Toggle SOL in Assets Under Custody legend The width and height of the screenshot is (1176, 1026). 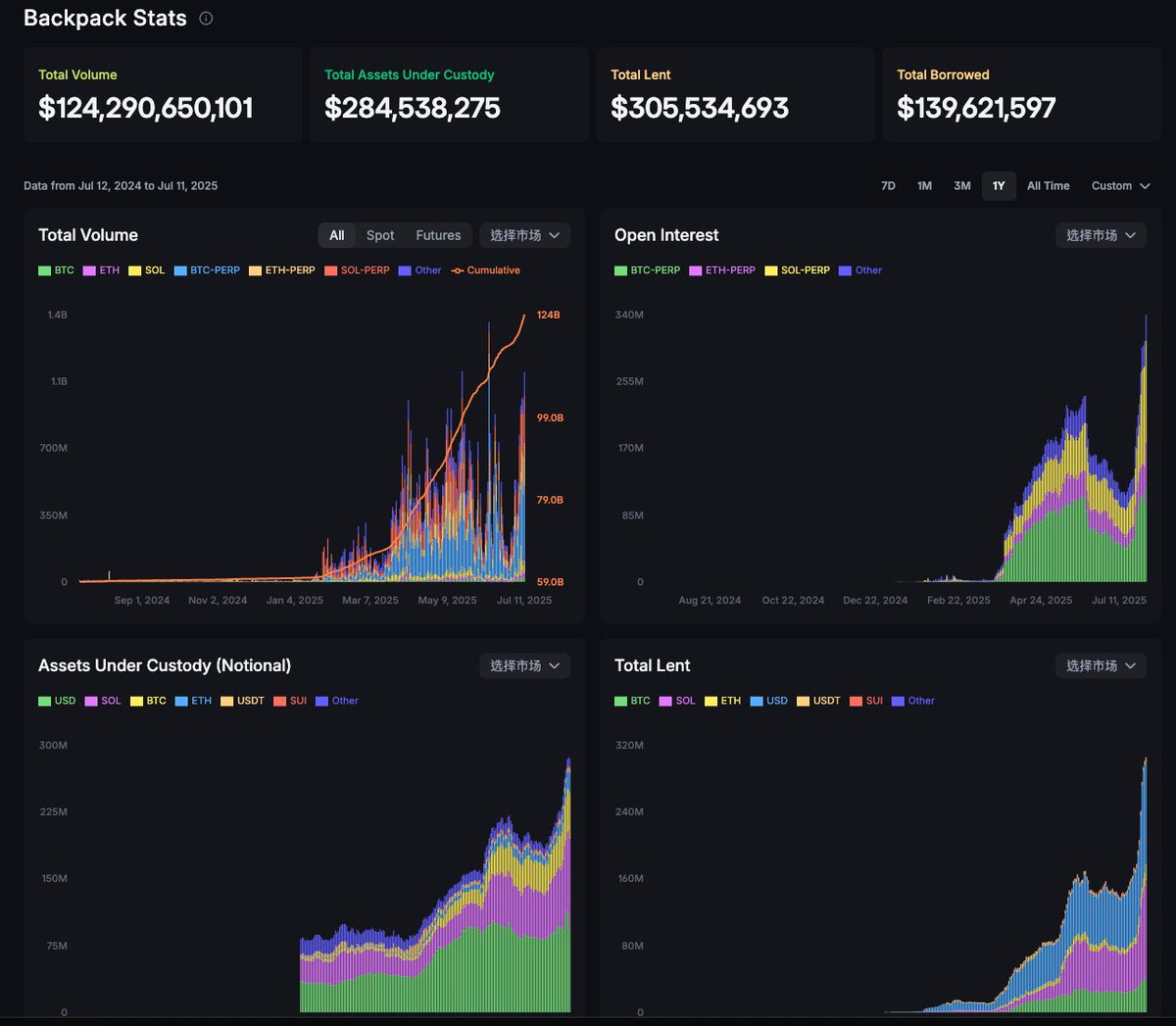(103, 701)
